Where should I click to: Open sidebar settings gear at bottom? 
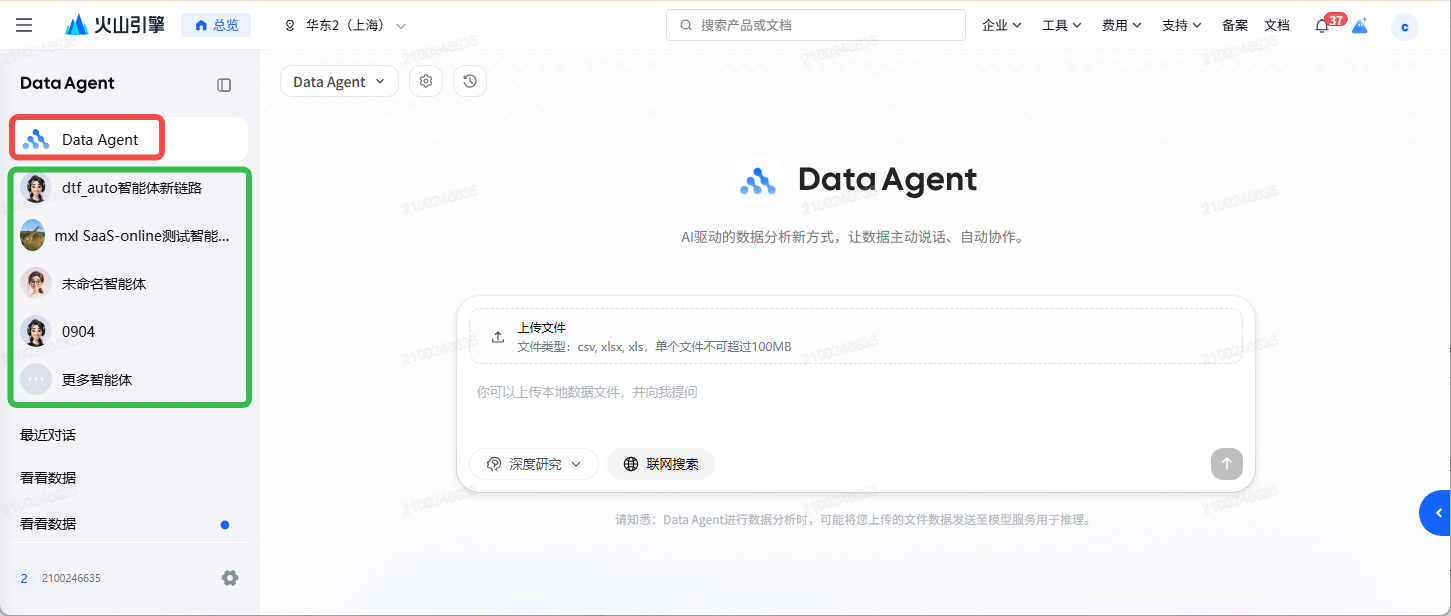230,578
